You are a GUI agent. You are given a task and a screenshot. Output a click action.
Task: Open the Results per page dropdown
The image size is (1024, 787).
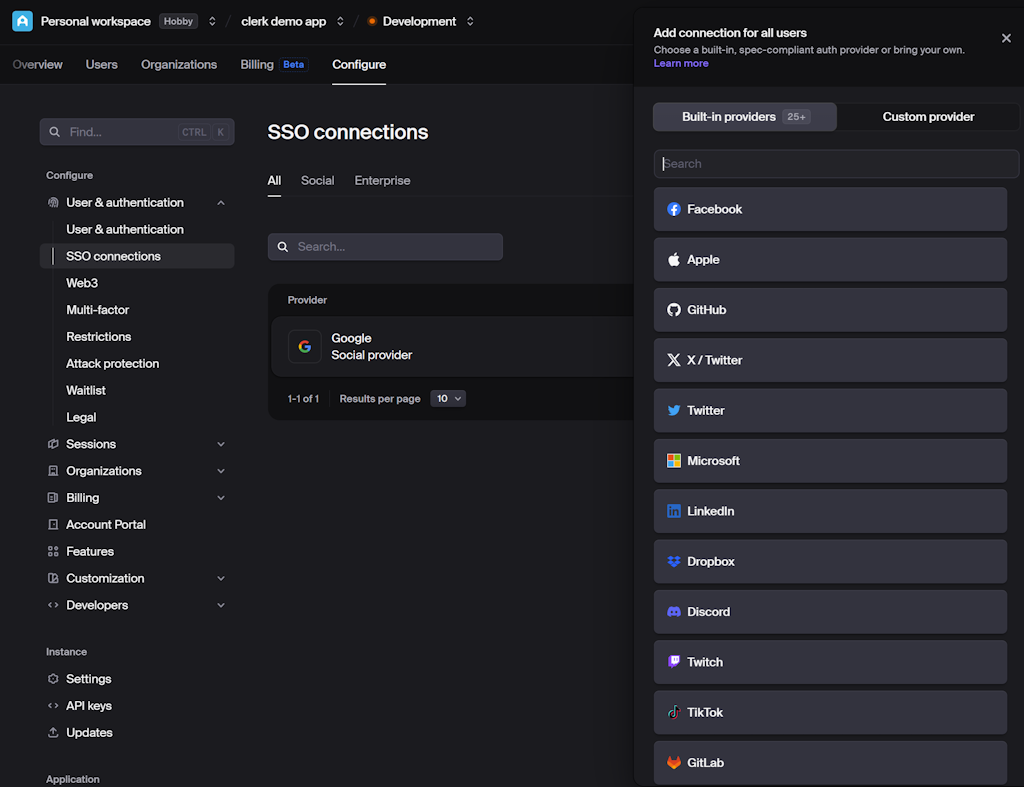[x=447, y=398]
